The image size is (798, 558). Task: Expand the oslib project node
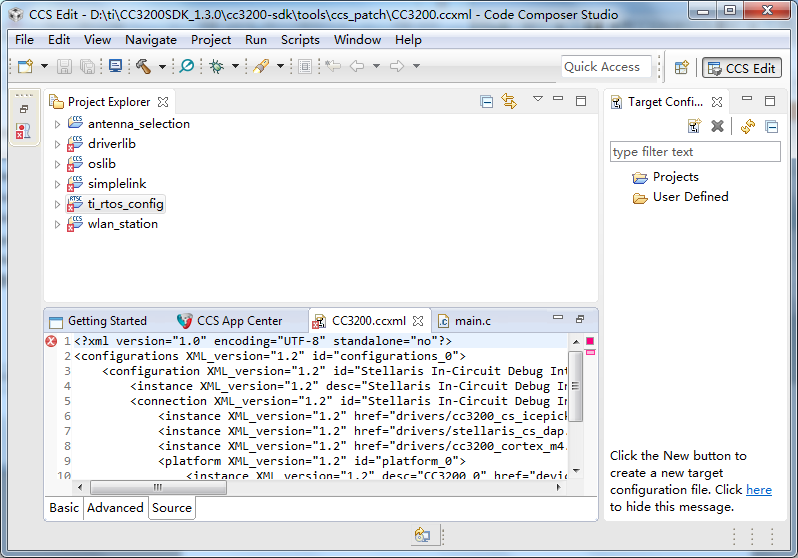(x=58, y=164)
